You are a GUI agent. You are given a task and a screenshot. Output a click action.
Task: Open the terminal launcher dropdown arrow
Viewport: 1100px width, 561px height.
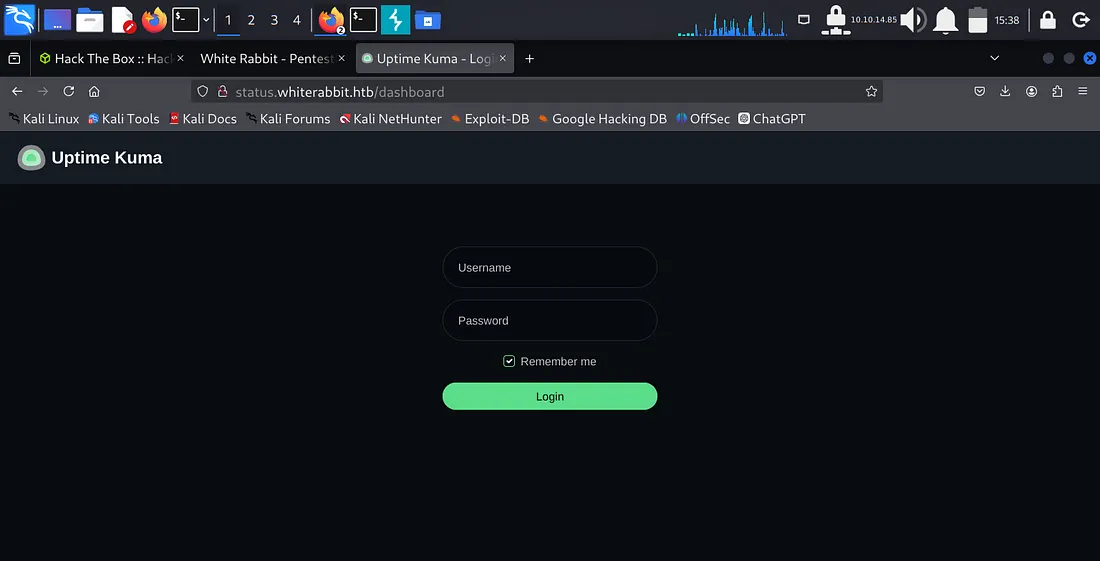(x=206, y=20)
